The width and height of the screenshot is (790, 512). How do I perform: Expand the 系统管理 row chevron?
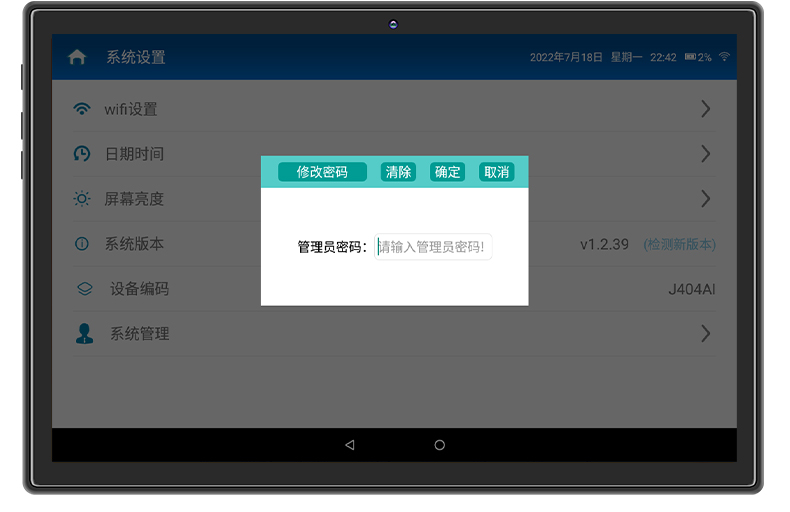(706, 334)
